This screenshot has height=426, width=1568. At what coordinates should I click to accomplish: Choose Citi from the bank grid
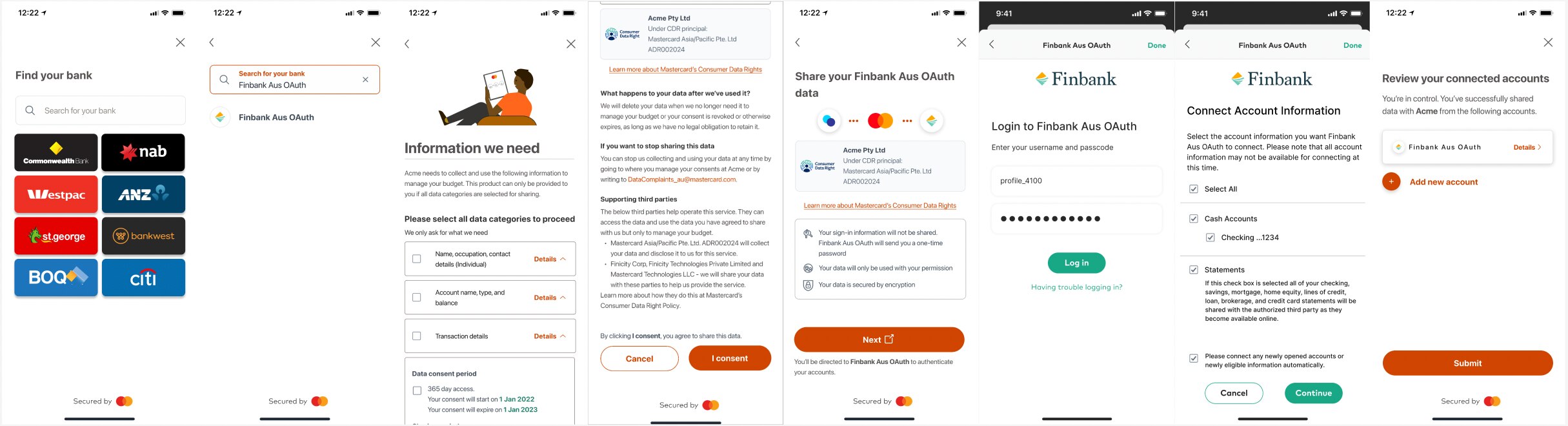point(143,277)
